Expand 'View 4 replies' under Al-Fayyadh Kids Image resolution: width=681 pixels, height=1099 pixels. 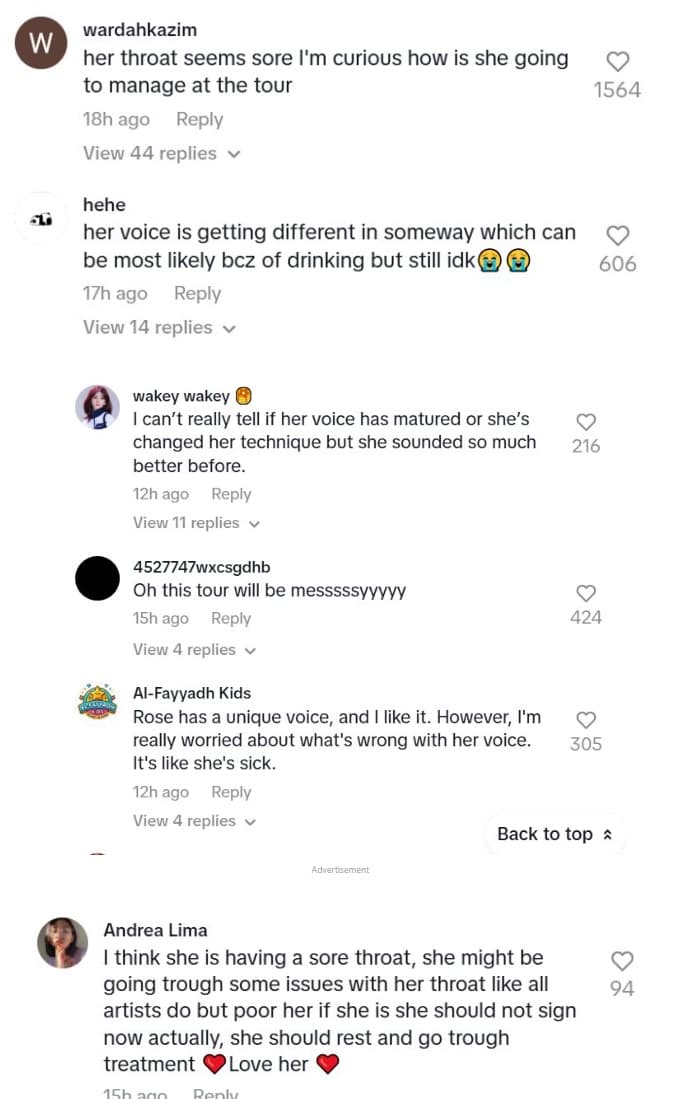click(x=194, y=821)
